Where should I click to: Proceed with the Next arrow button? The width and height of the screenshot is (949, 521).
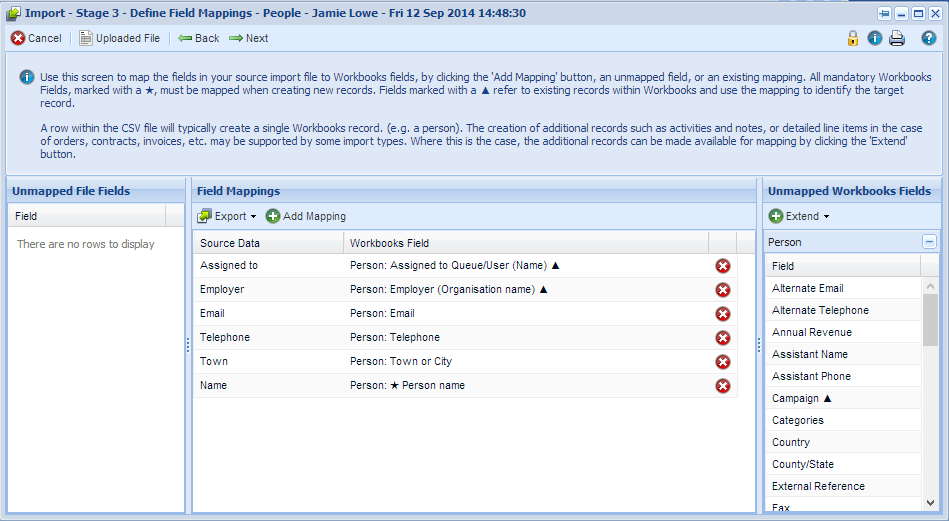coord(249,38)
